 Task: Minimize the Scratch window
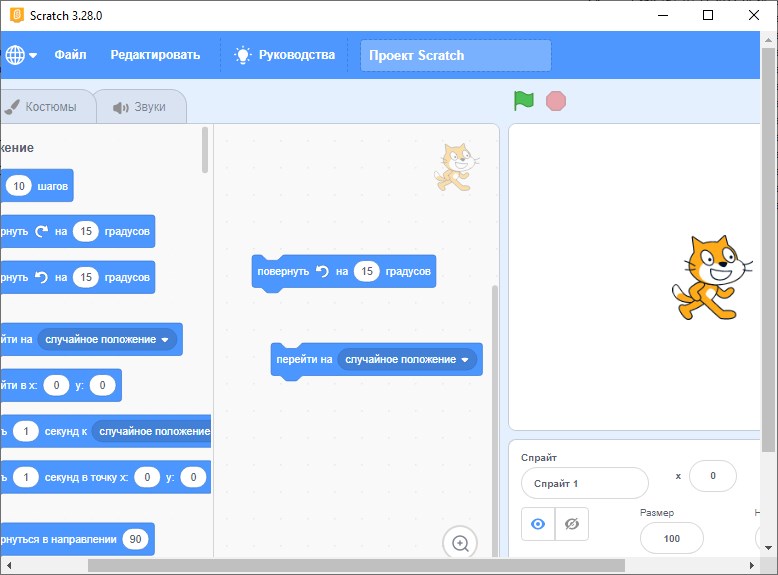663,15
